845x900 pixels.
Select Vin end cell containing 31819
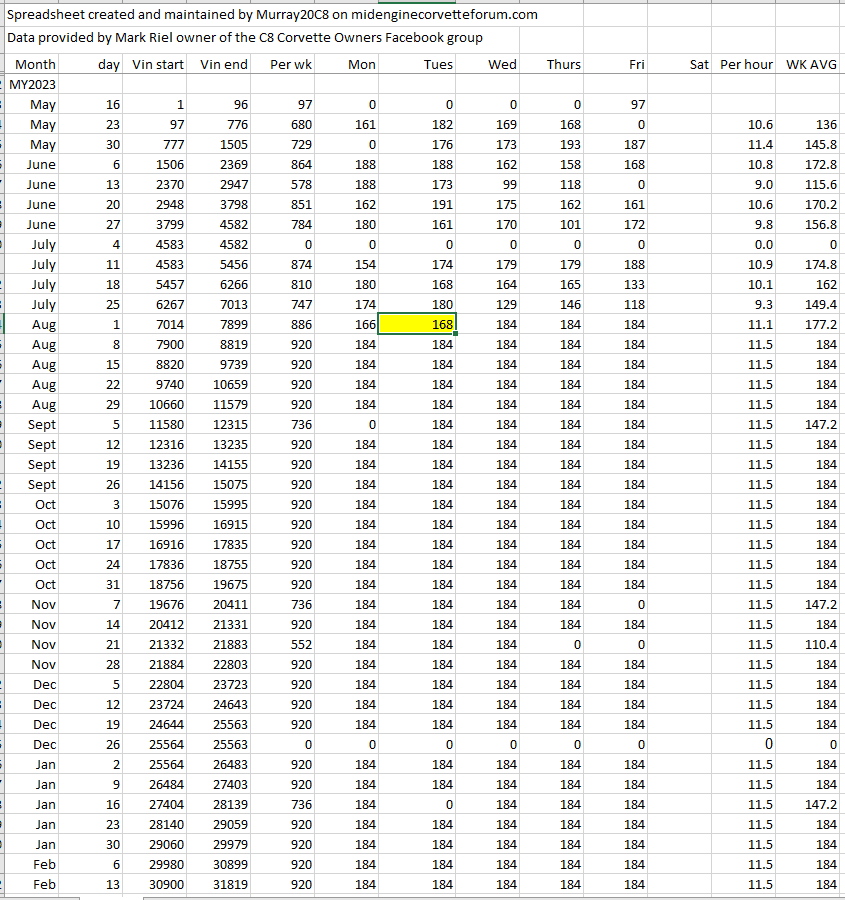click(224, 884)
